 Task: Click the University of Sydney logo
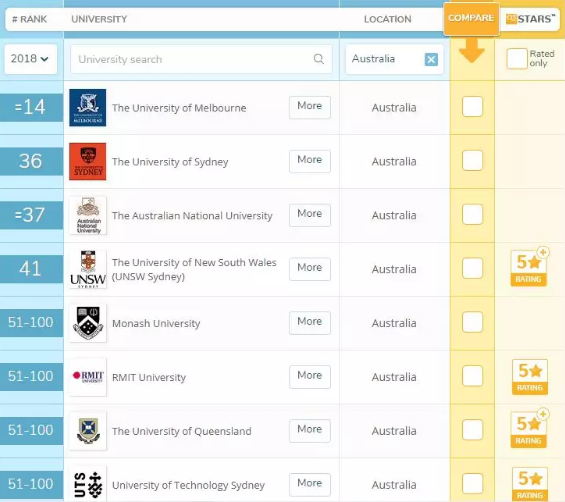[x=88, y=161]
